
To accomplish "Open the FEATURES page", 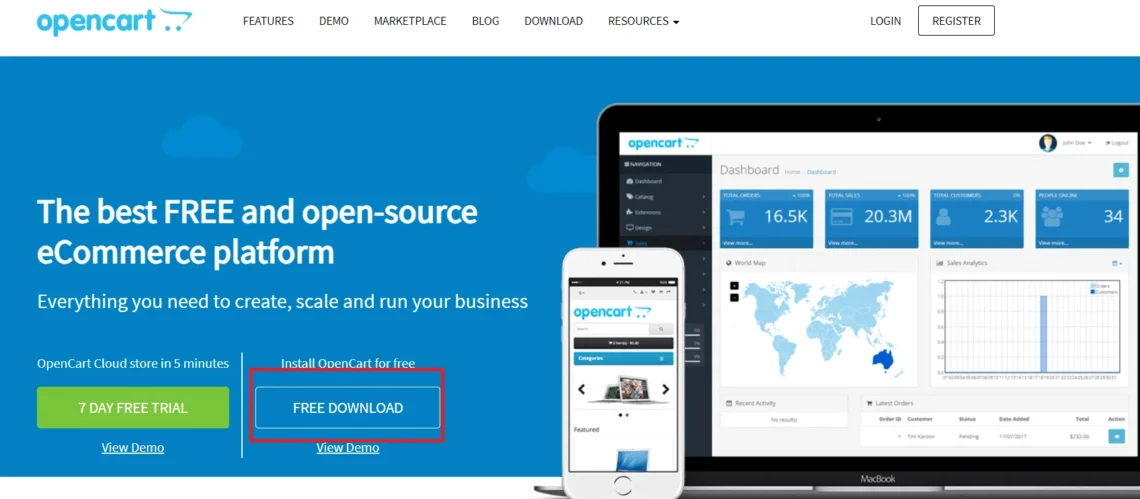I will pyautogui.click(x=268, y=21).
